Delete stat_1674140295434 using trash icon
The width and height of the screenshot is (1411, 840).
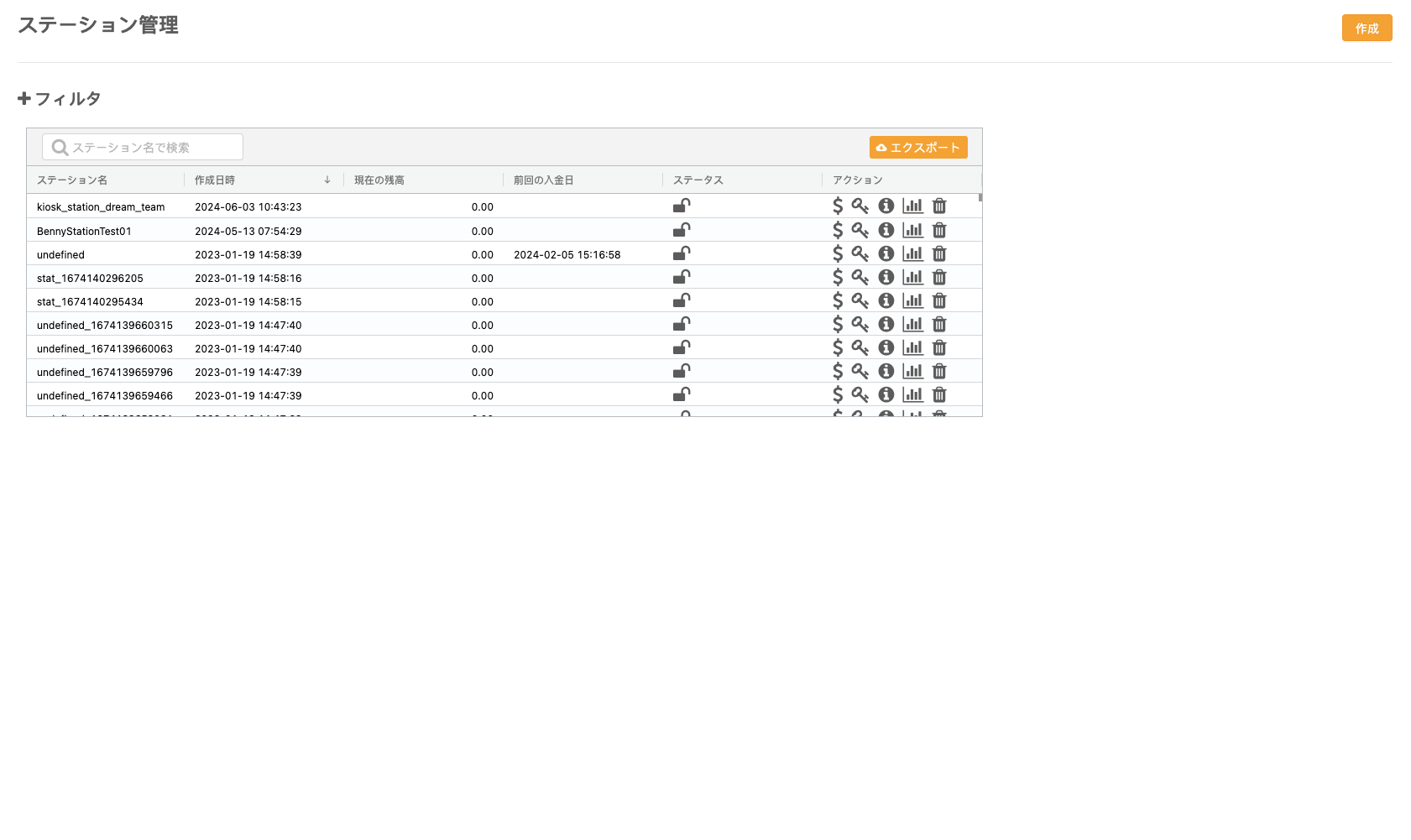[x=939, y=300]
